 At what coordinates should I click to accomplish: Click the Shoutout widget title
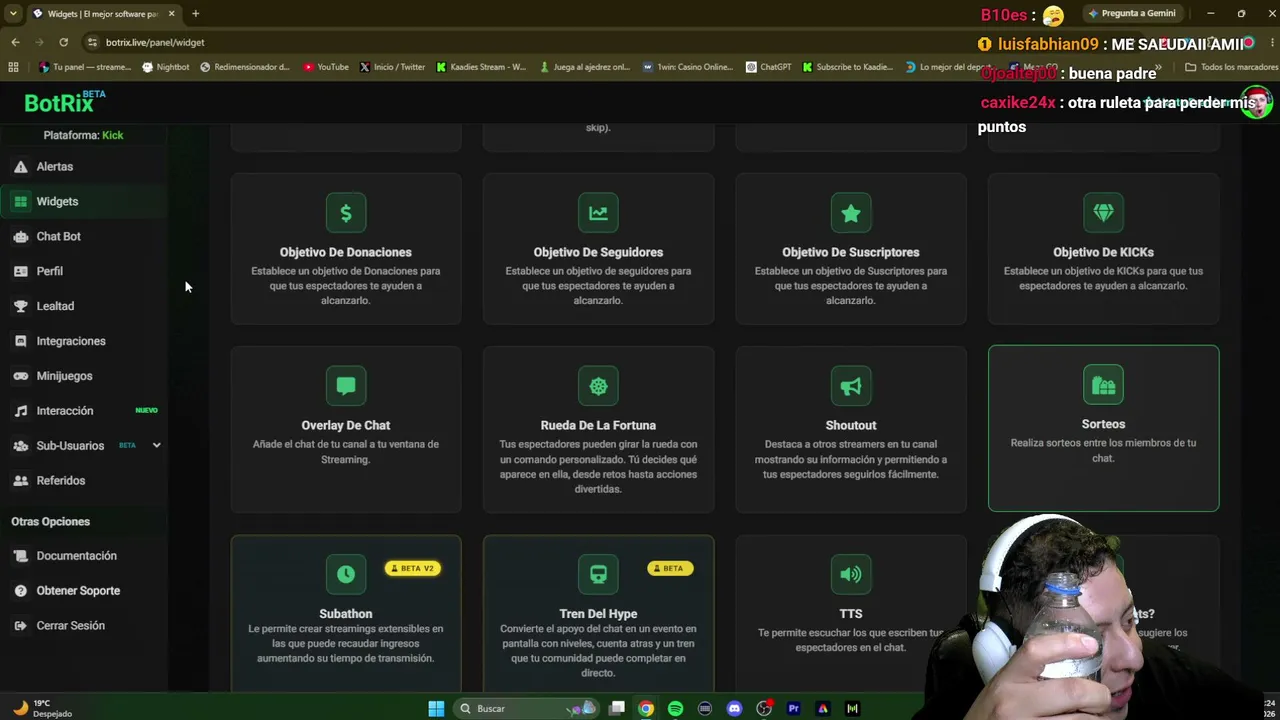point(851,425)
